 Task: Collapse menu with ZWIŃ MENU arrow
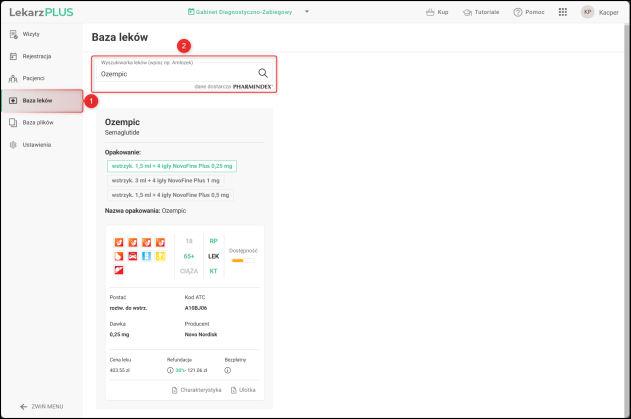41,407
